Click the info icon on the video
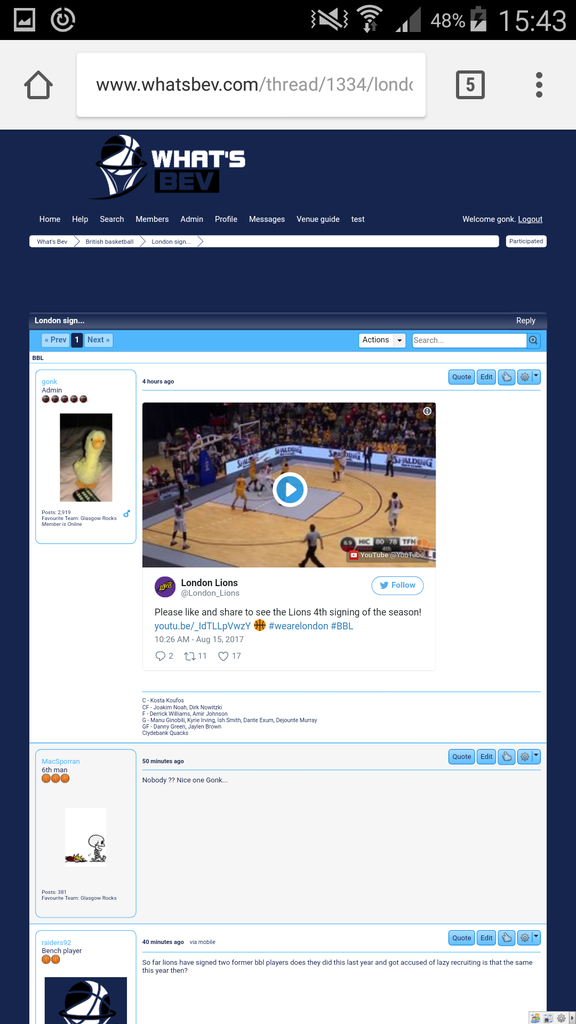This screenshot has width=576, height=1024. (x=427, y=411)
